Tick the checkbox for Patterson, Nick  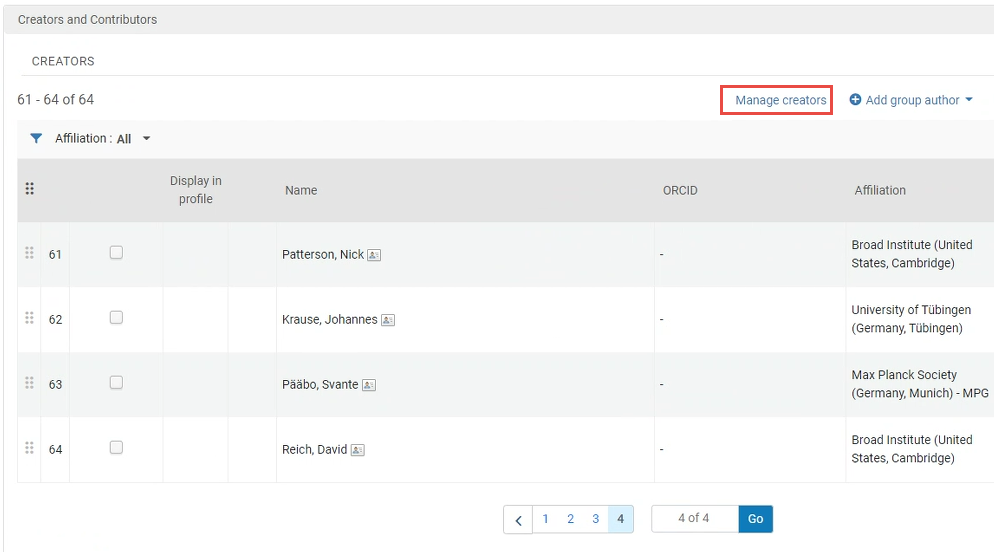coord(116,253)
